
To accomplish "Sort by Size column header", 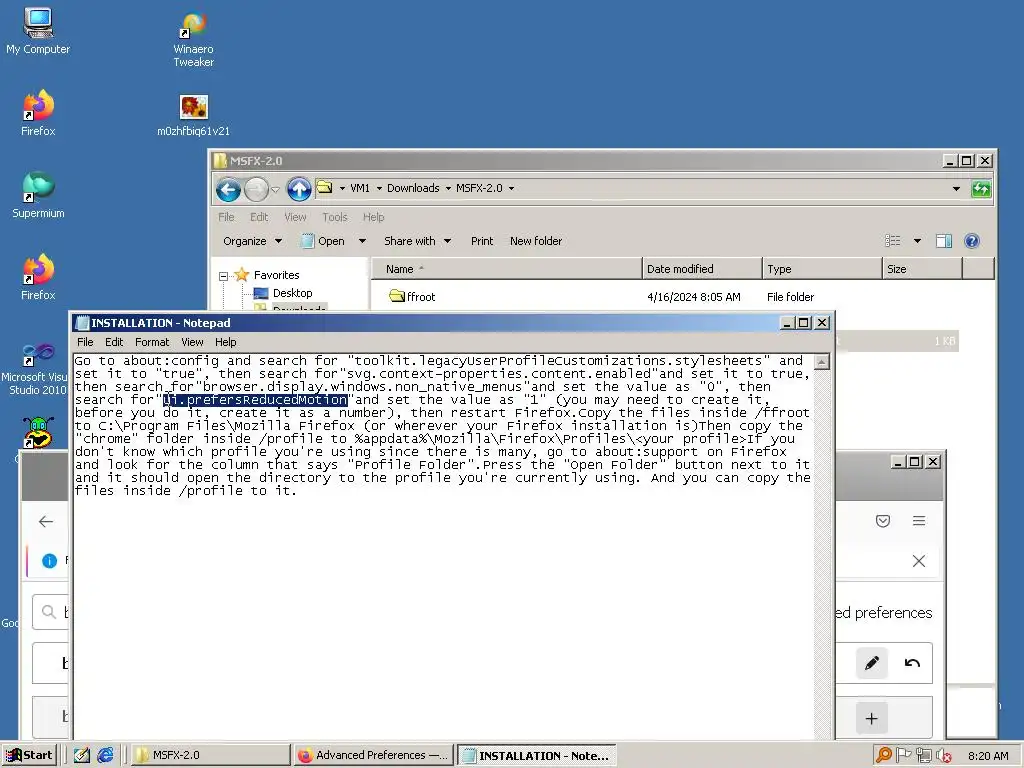I will coord(922,269).
